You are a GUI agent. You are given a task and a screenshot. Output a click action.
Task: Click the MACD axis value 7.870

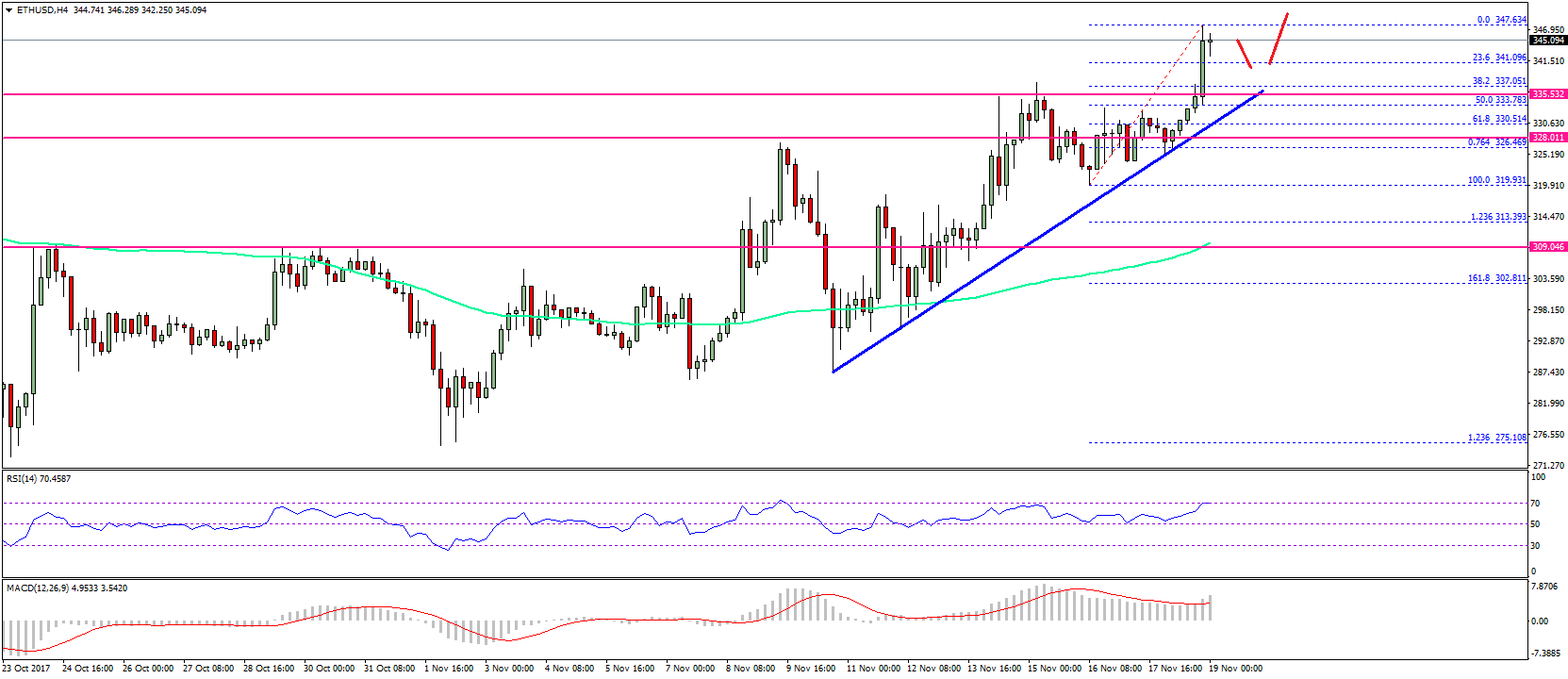[x=1545, y=587]
